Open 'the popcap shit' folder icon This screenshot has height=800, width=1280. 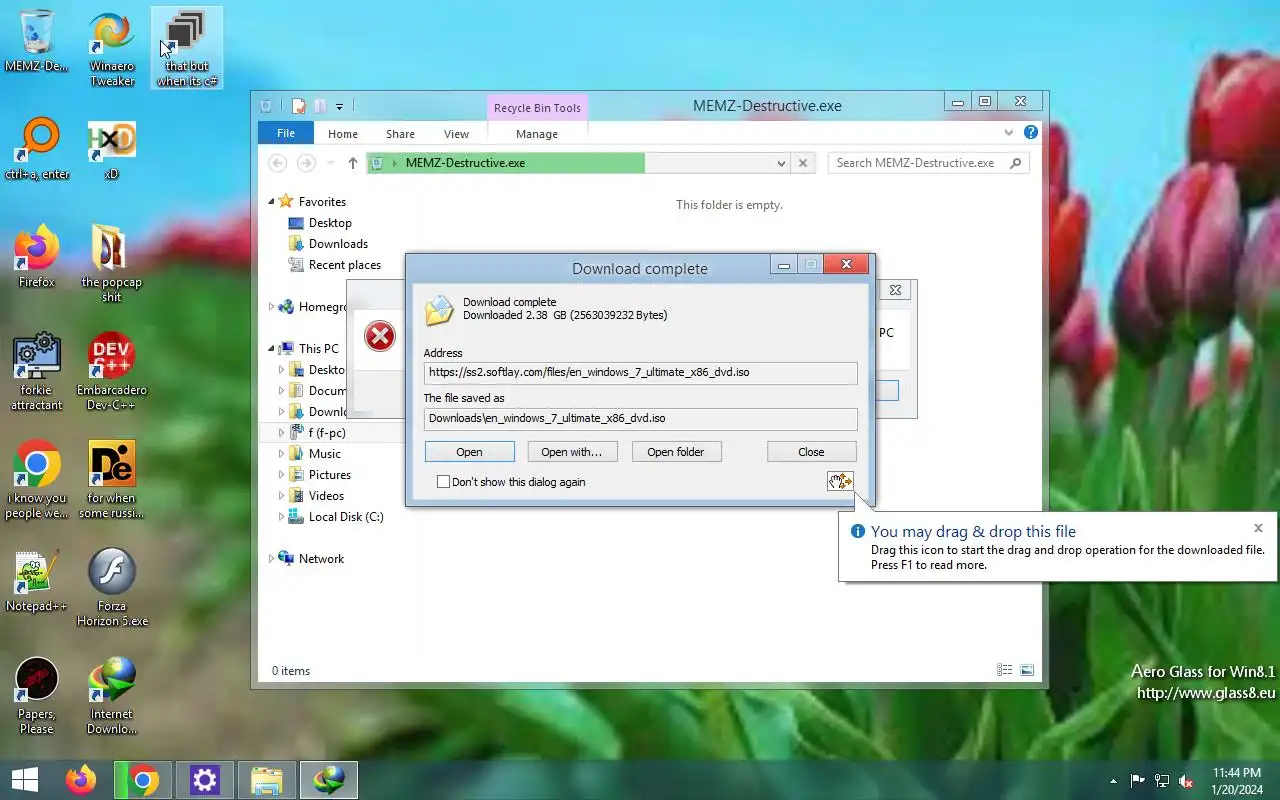click(x=111, y=263)
